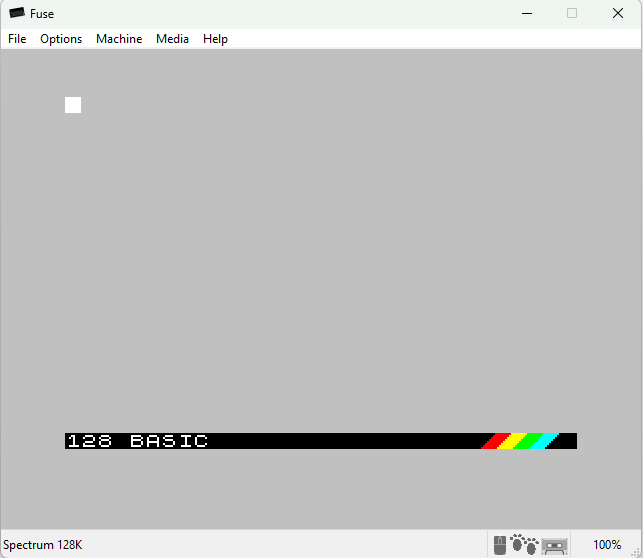Click the resize grip at window corner
The height and width of the screenshot is (558, 643).
636,553
